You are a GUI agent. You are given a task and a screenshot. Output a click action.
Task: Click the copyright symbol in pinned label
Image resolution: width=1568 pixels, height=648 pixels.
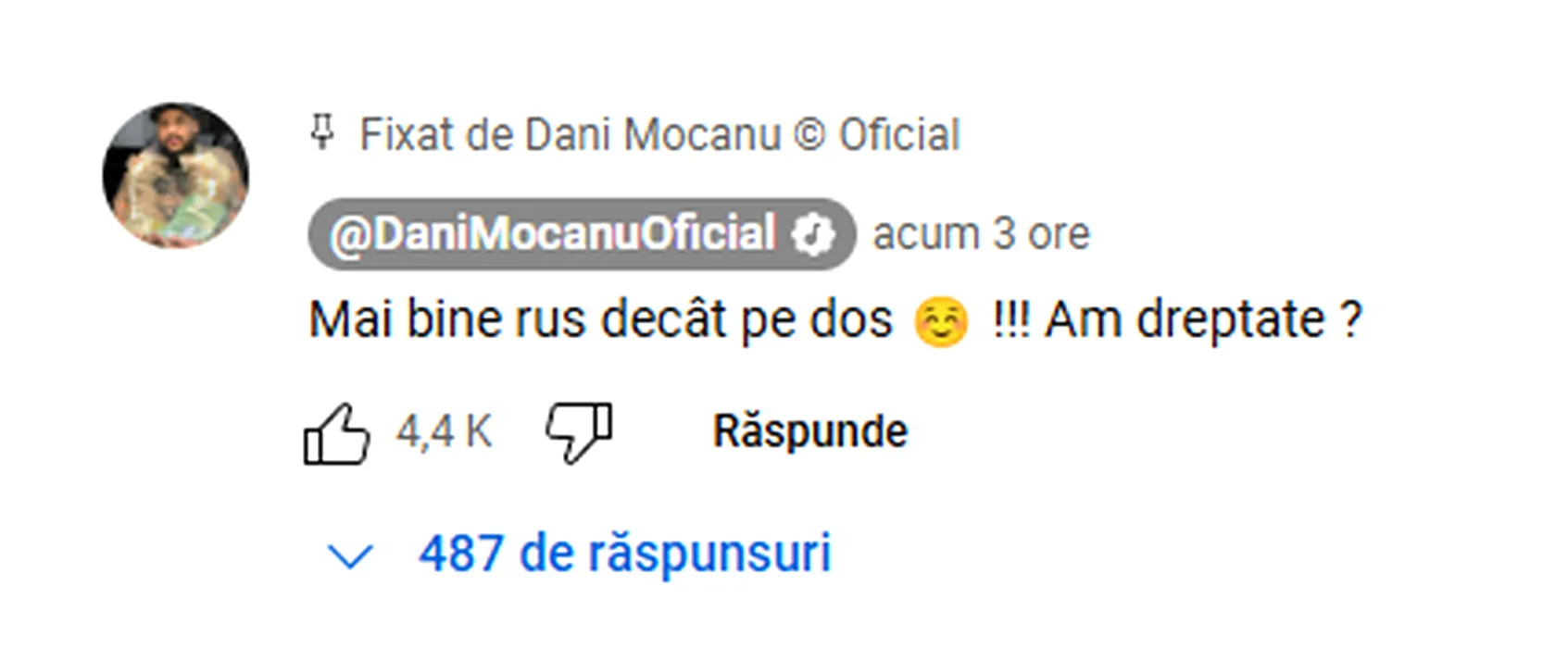809,135
